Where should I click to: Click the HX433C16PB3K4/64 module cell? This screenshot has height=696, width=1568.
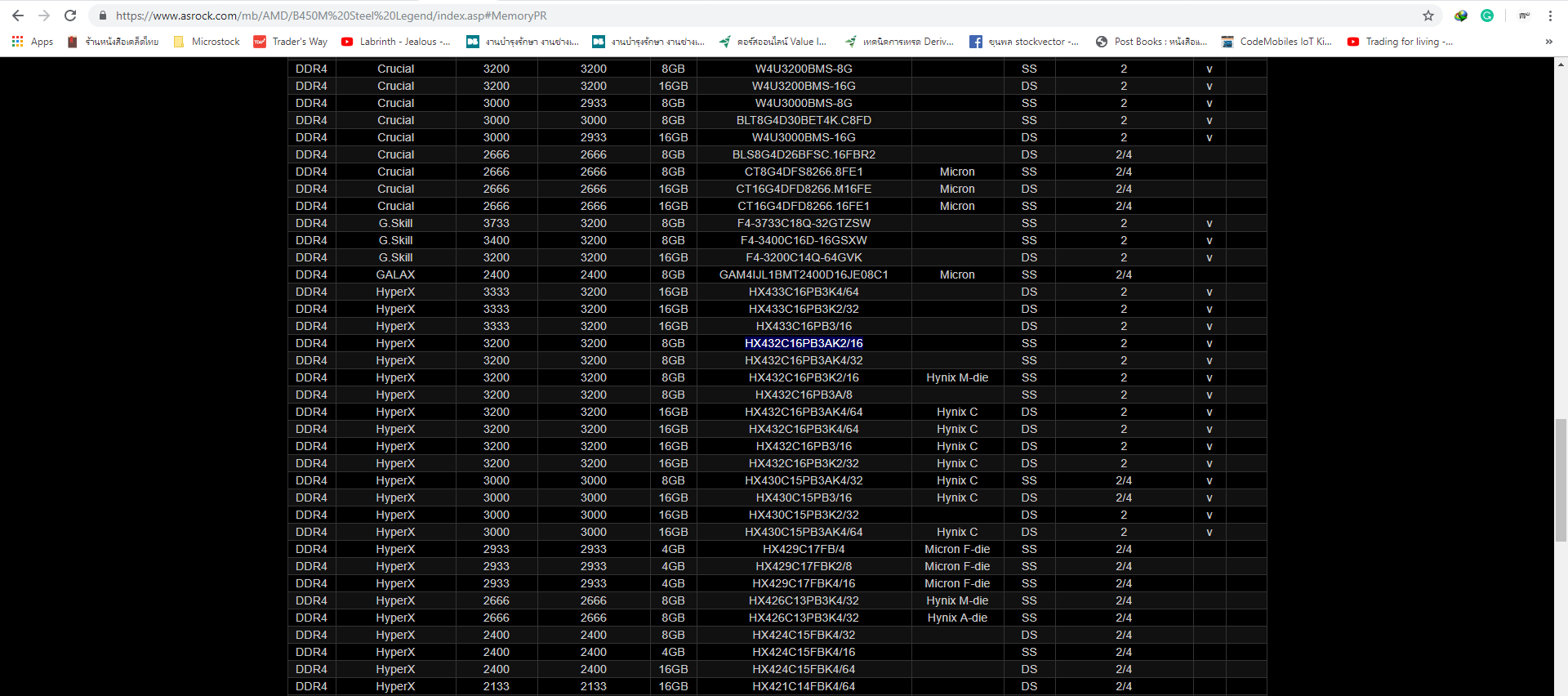804,292
